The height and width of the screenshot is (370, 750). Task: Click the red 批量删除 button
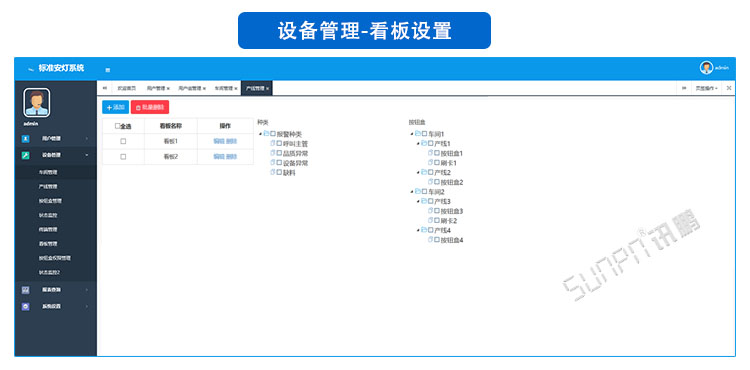pyautogui.click(x=150, y=108)
